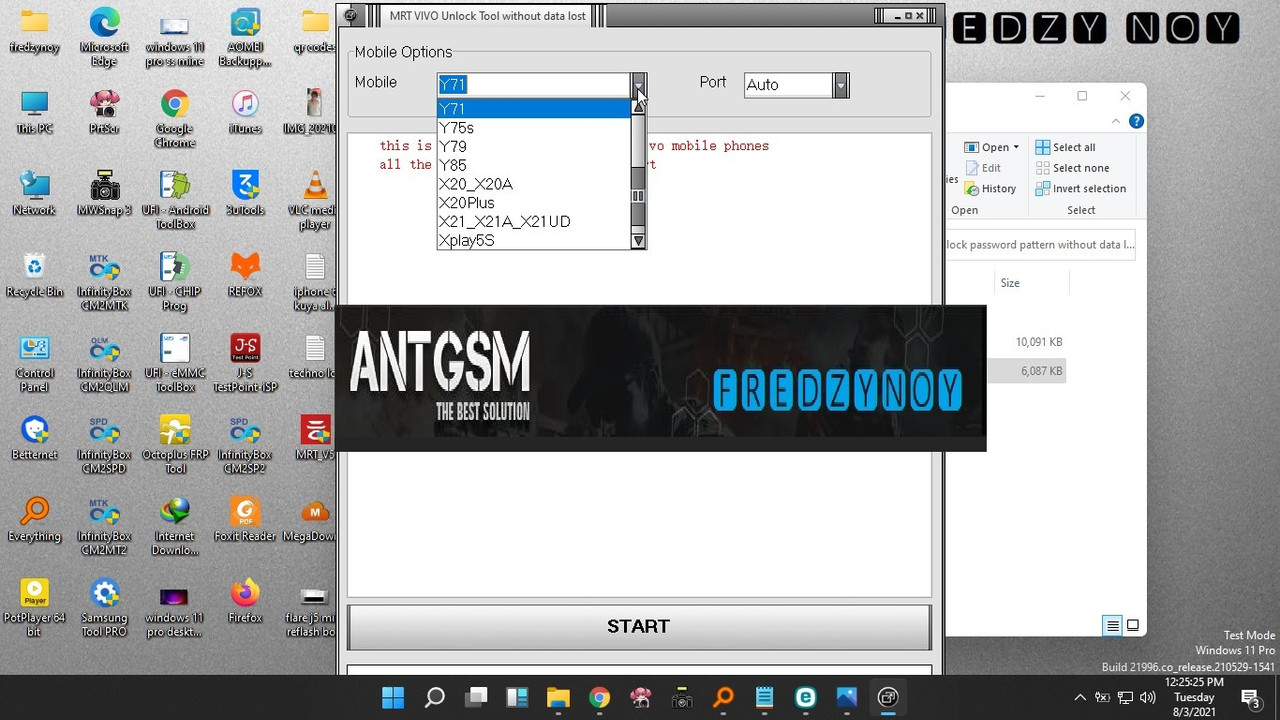Screen dimensions: 1280x720
Task: Choose Y79 from the Mobile list
Action: point(534,146)
